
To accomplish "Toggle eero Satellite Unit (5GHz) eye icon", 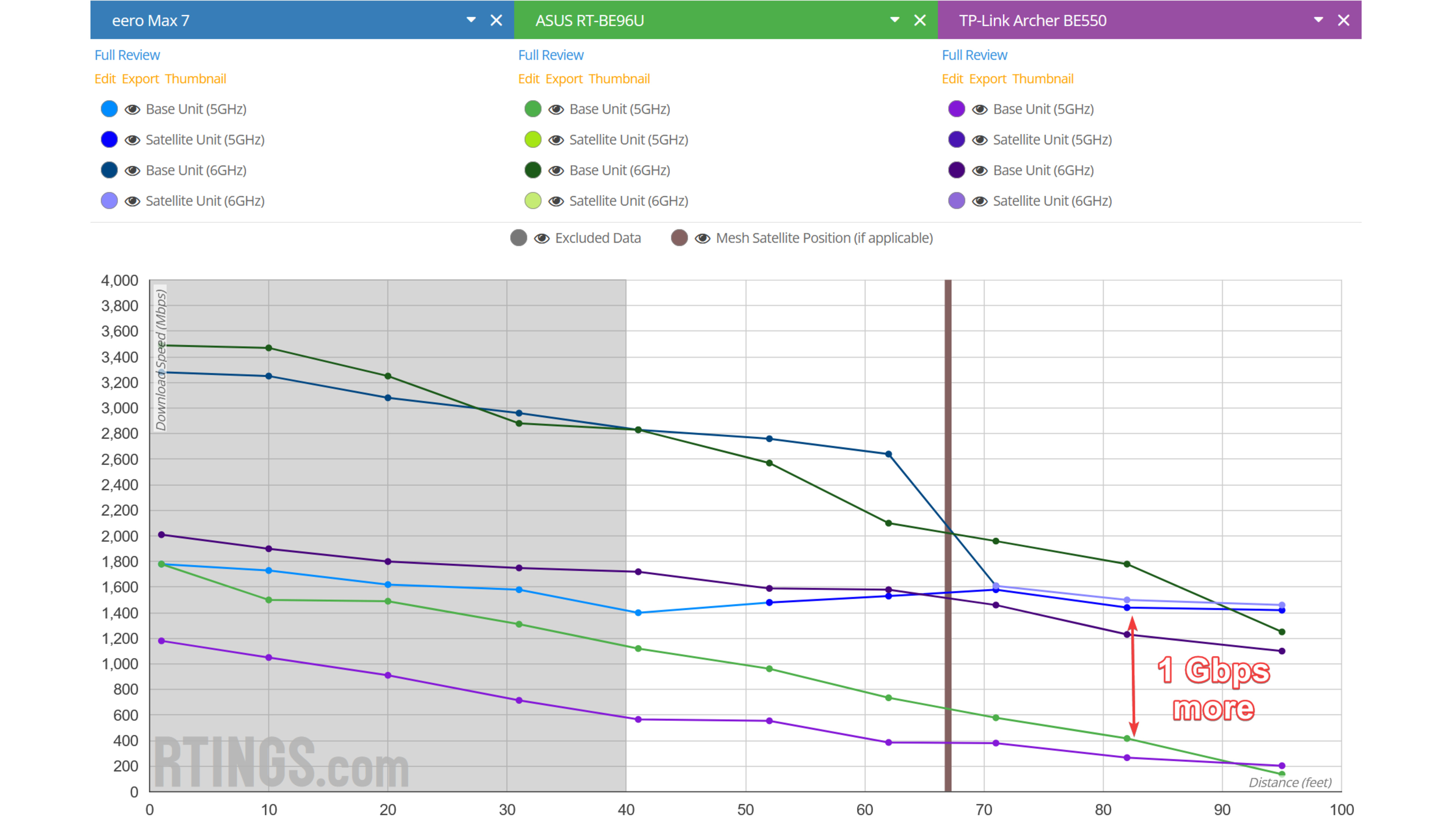I will (x=132, y=140).
